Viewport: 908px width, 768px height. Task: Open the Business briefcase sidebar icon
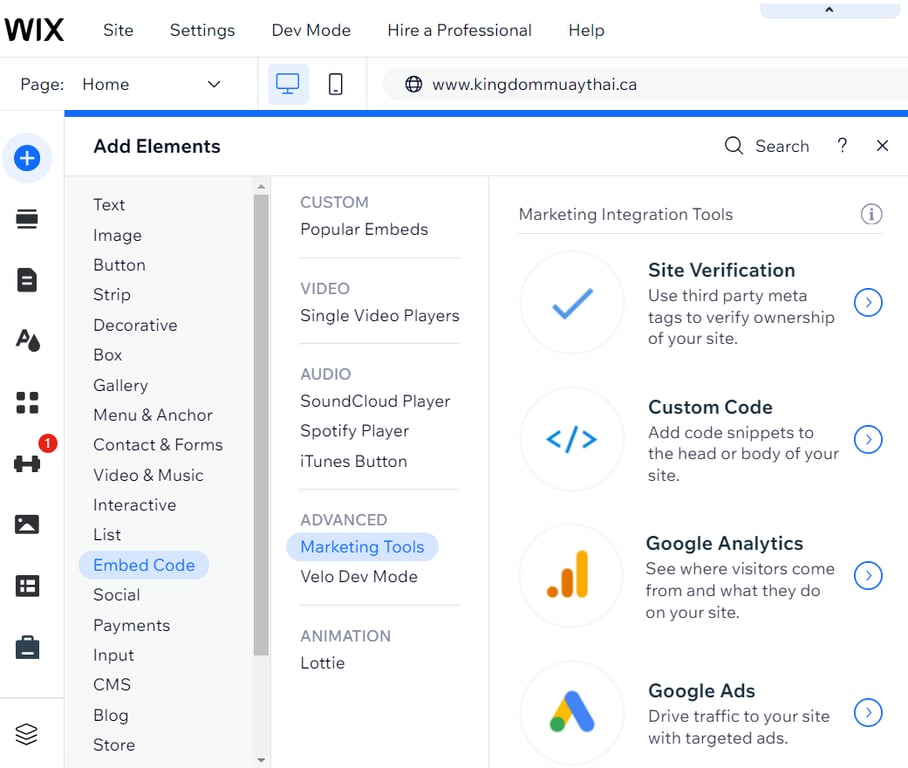pyautogui.click(x=27, y=647)
